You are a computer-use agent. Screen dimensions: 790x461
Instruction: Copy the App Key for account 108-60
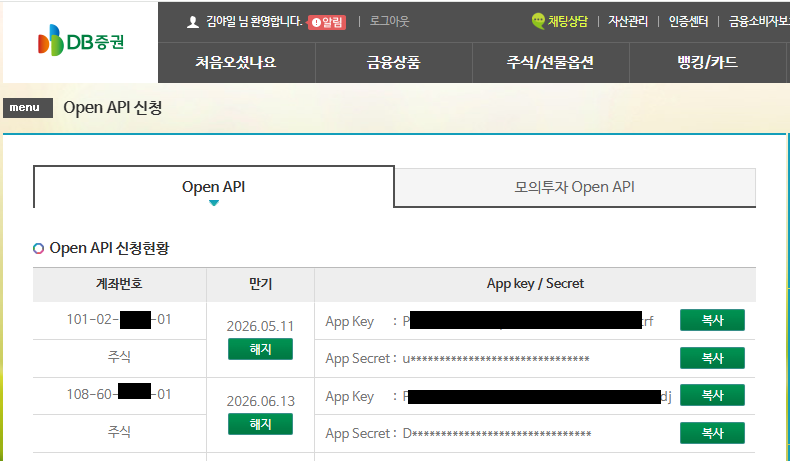[712, 395]
